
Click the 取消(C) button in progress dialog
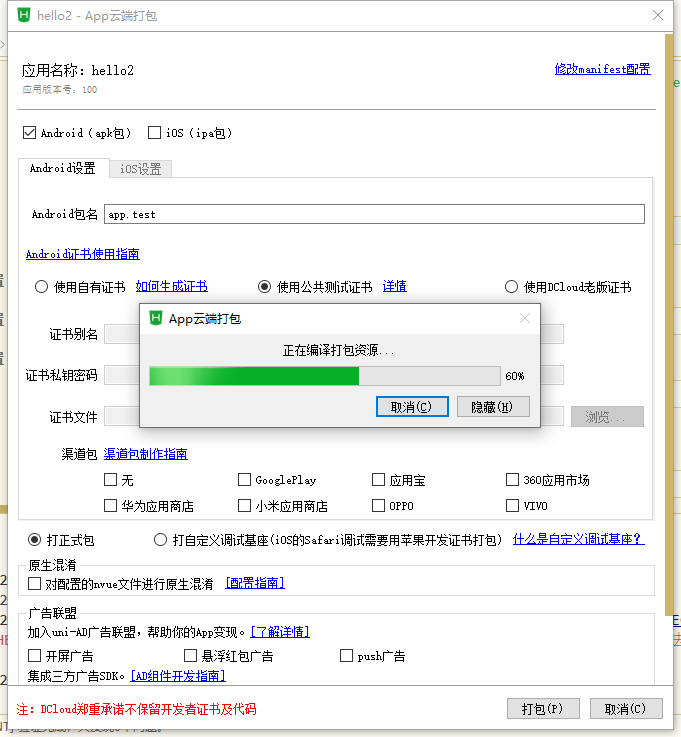[x=412, y=407]
